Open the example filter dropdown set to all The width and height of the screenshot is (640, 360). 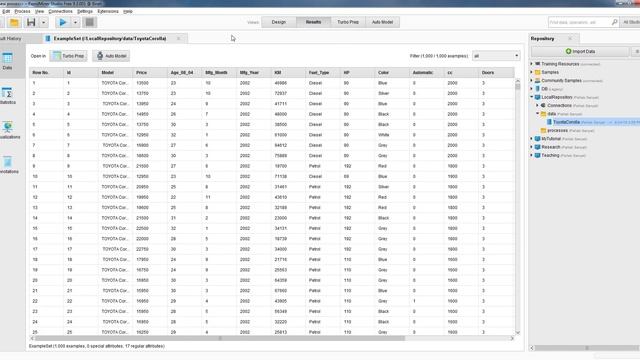(x=496, y=56)
